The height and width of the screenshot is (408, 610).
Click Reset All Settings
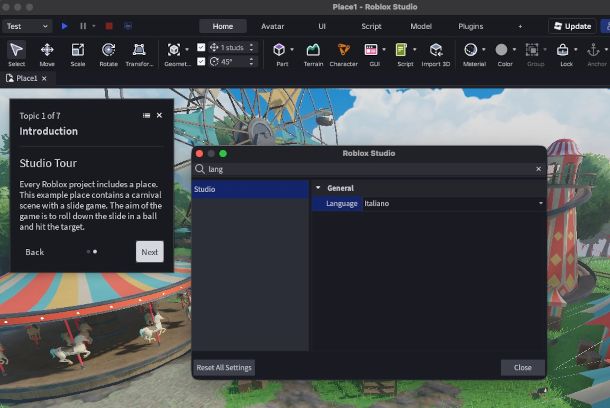pyautogui.click(x=224, y=368)
